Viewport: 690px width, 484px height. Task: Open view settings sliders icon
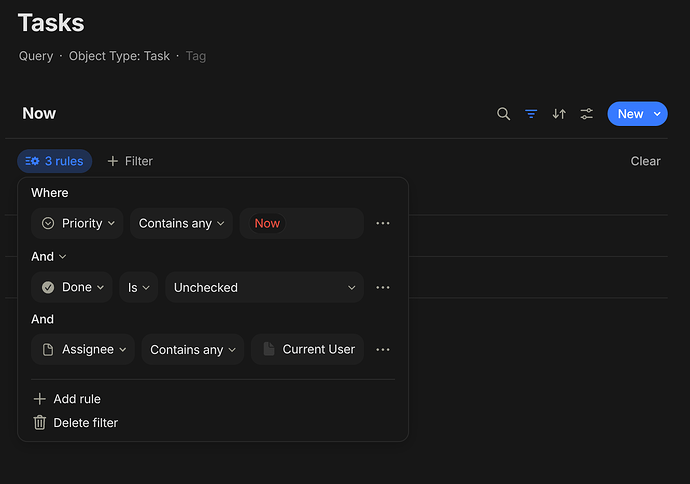tap(587, 114)
